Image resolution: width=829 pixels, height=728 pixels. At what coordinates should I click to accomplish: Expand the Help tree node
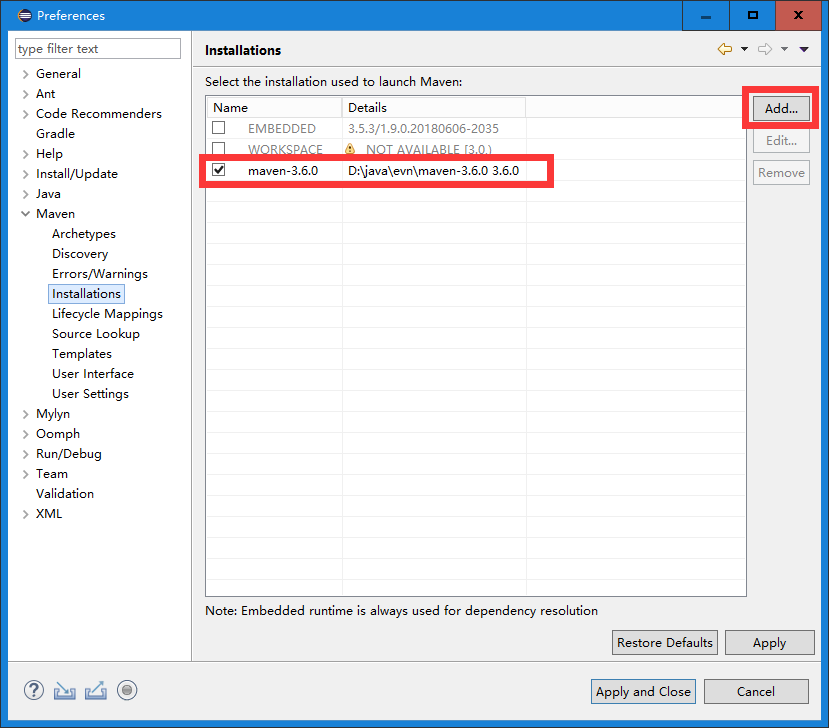(25, 154)
